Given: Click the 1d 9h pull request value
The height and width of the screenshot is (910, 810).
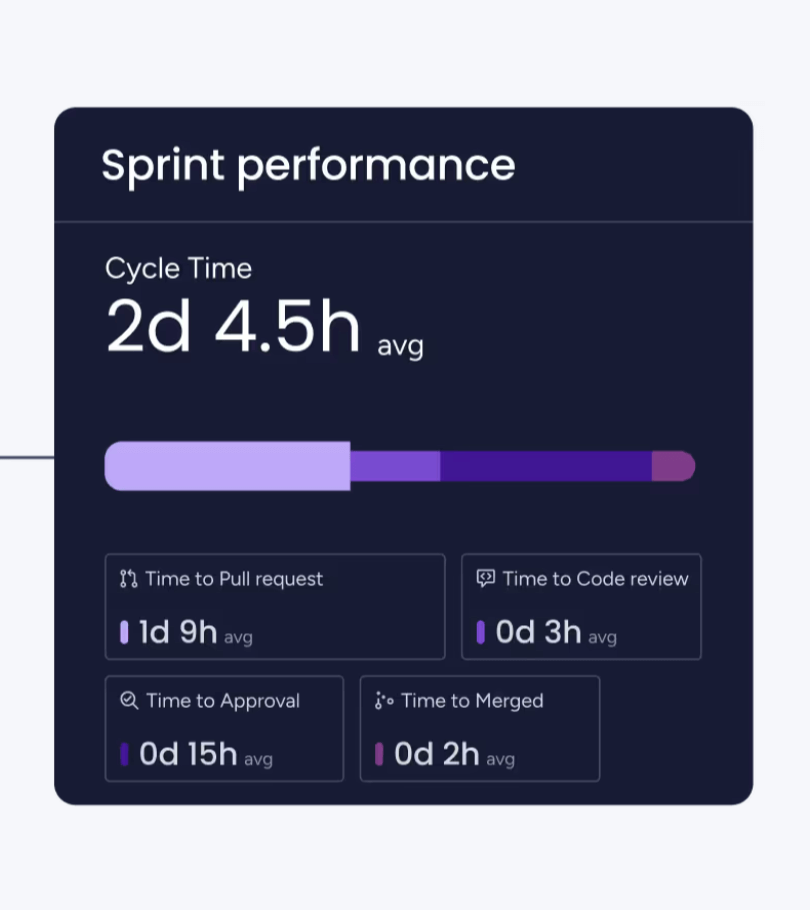Looking at the screenshot, I should (x=178, y=633).
